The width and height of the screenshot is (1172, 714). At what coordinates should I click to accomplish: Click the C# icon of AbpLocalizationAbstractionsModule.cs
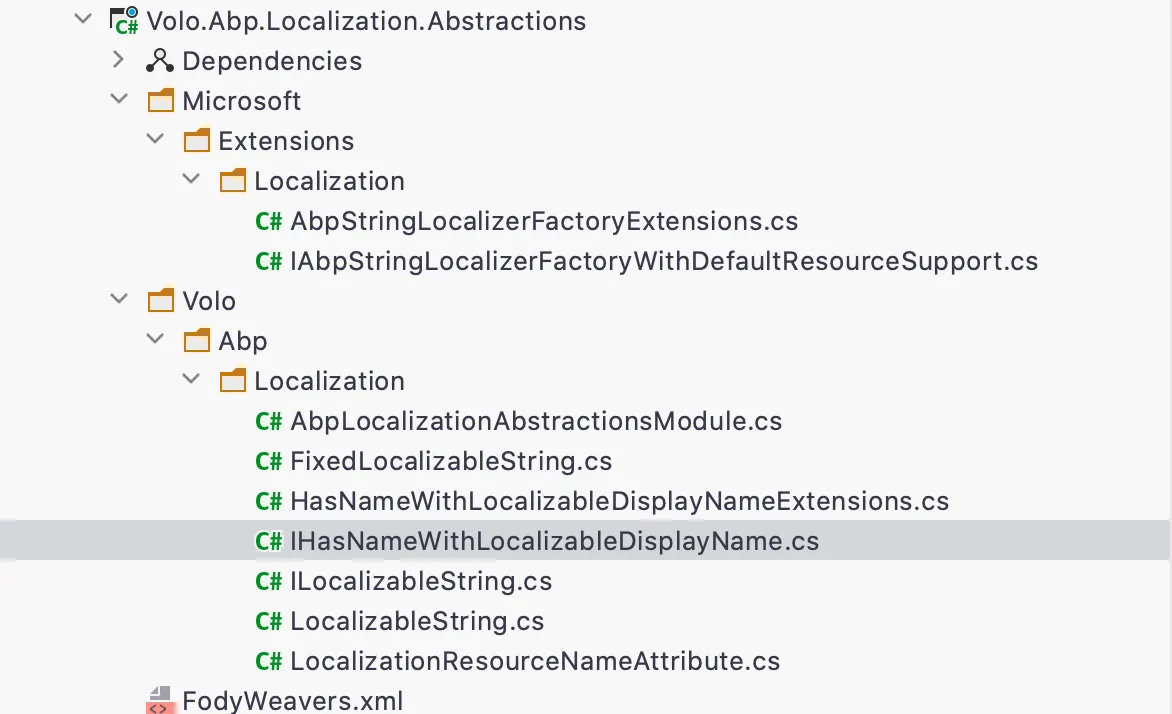(x=268, y=421)
